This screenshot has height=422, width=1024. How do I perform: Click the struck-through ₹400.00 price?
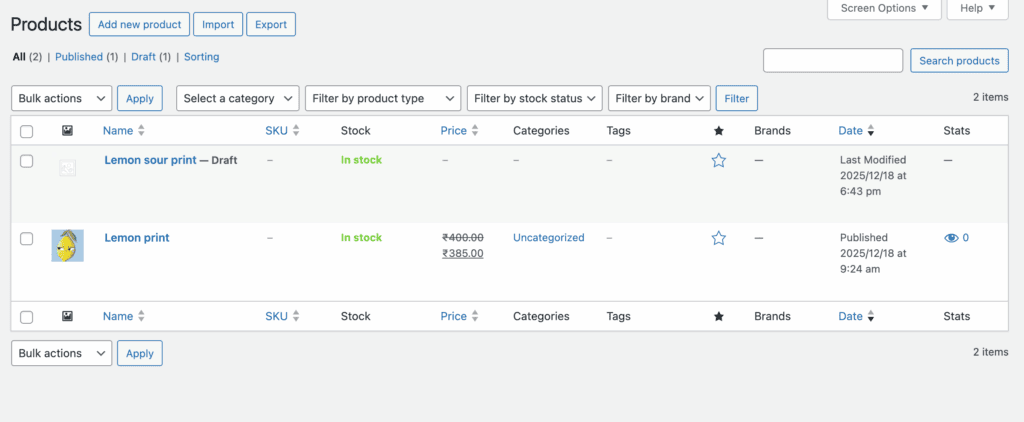(463, 238)
